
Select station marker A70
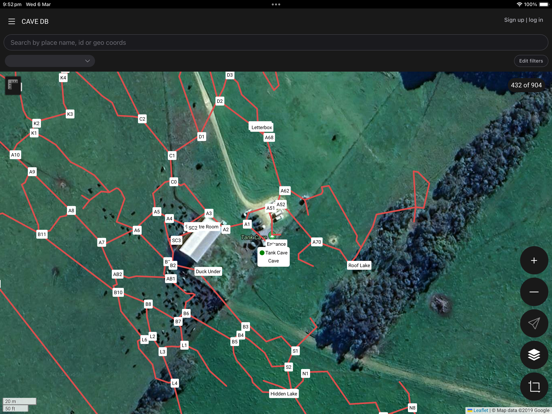(316, 242)
